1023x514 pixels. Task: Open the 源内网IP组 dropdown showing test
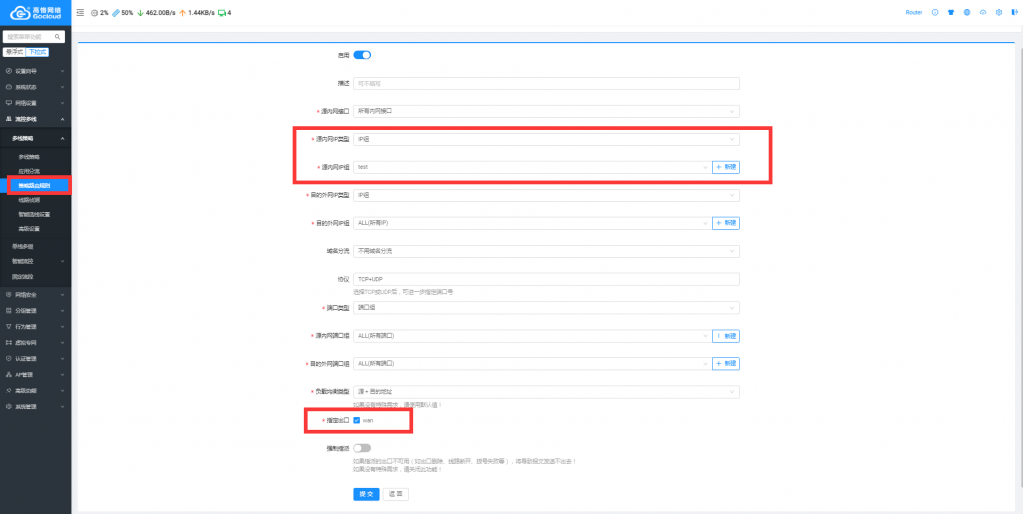530,167
